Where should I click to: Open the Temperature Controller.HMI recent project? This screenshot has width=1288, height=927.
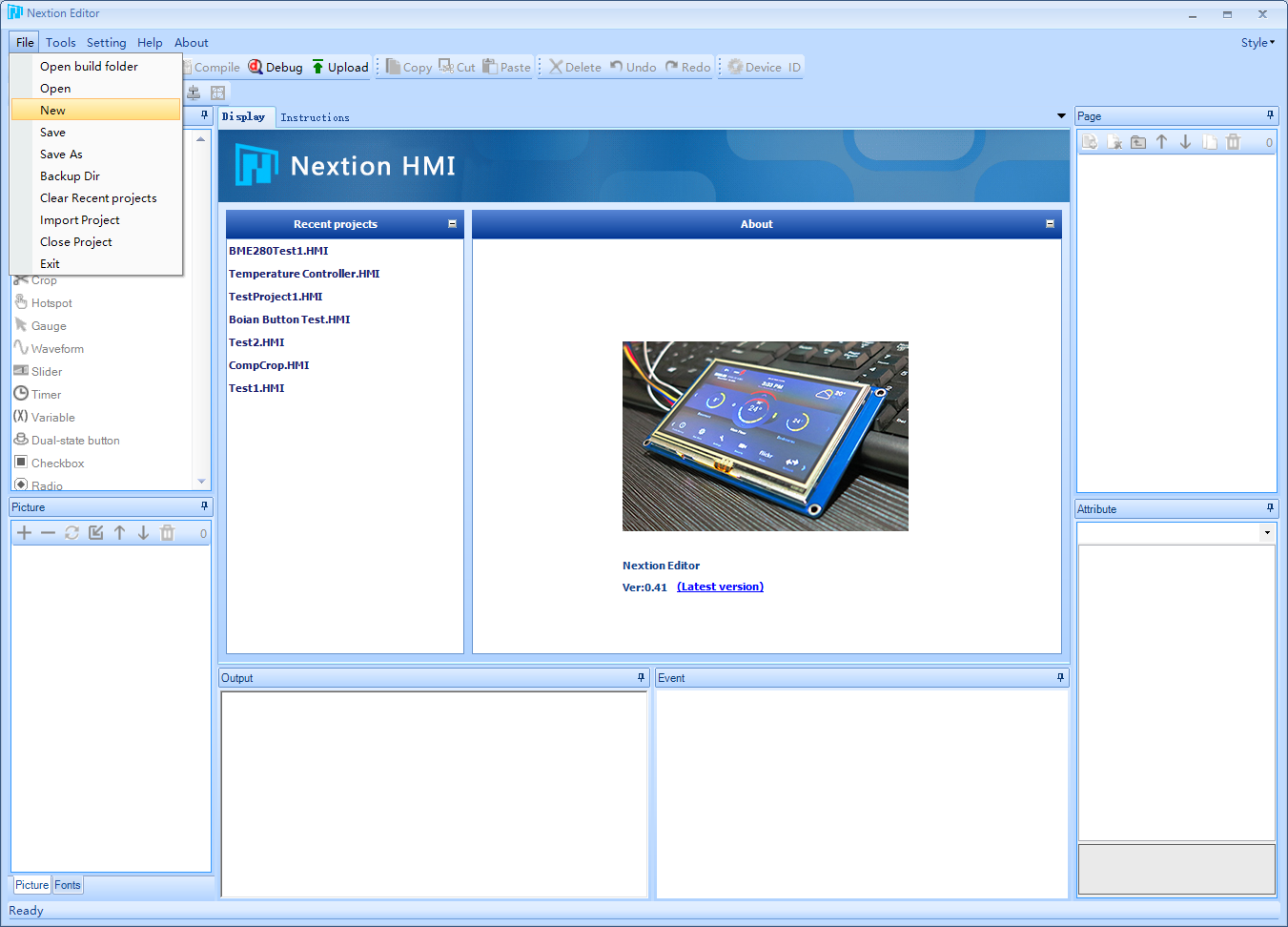(x=303, y=274)
